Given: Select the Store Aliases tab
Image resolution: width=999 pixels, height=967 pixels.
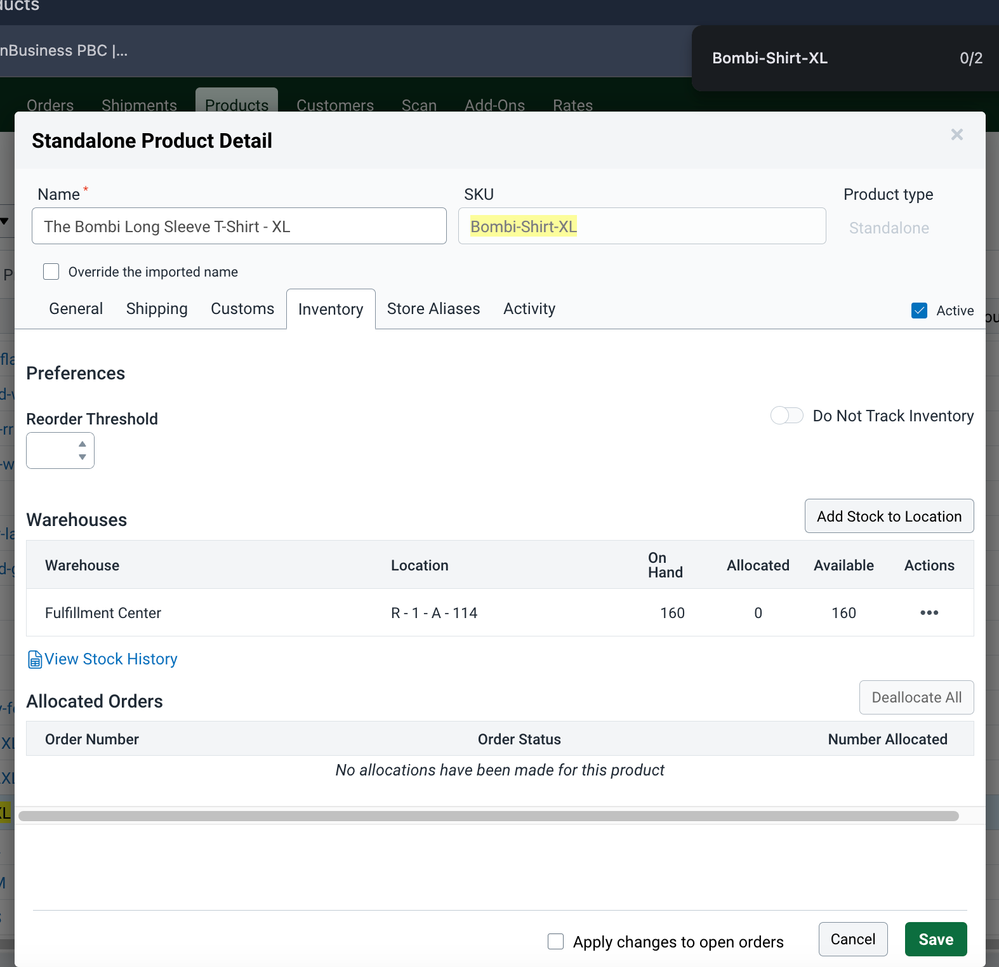Looking at the screenshot, I should [x=433, y=309].
